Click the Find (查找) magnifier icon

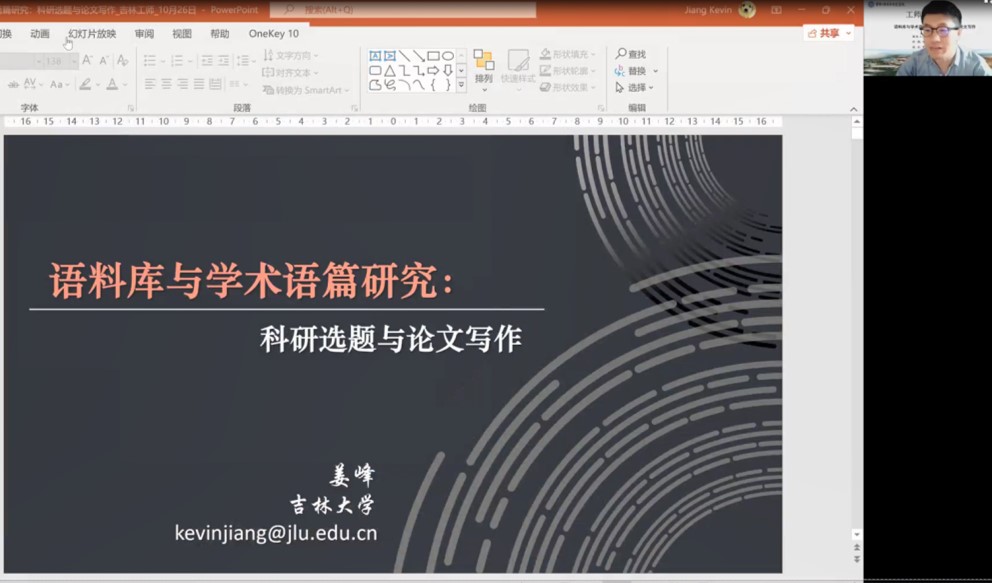(x=621, y=54)
